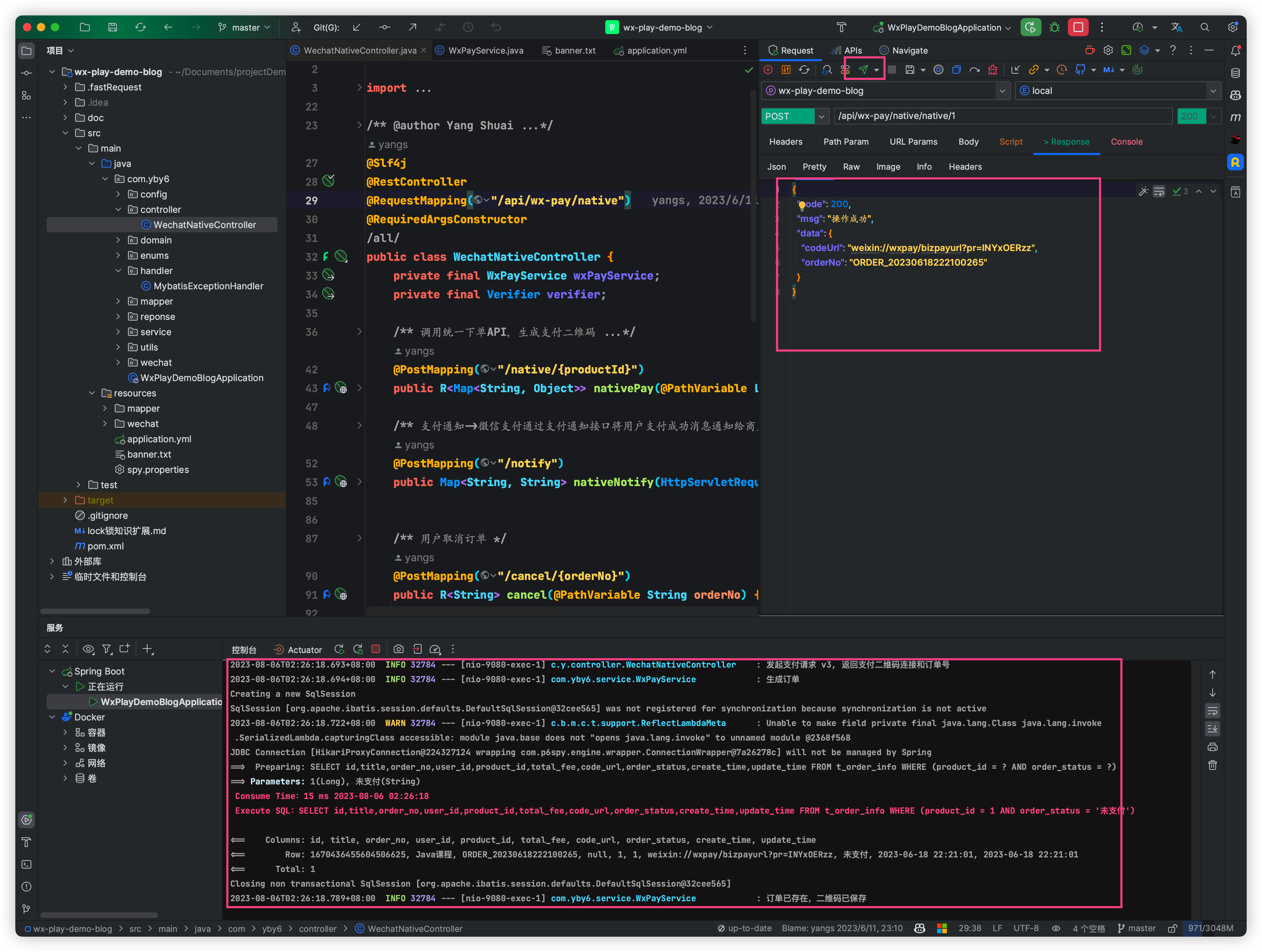Stop the running service with red square

(x=375, y=649)
